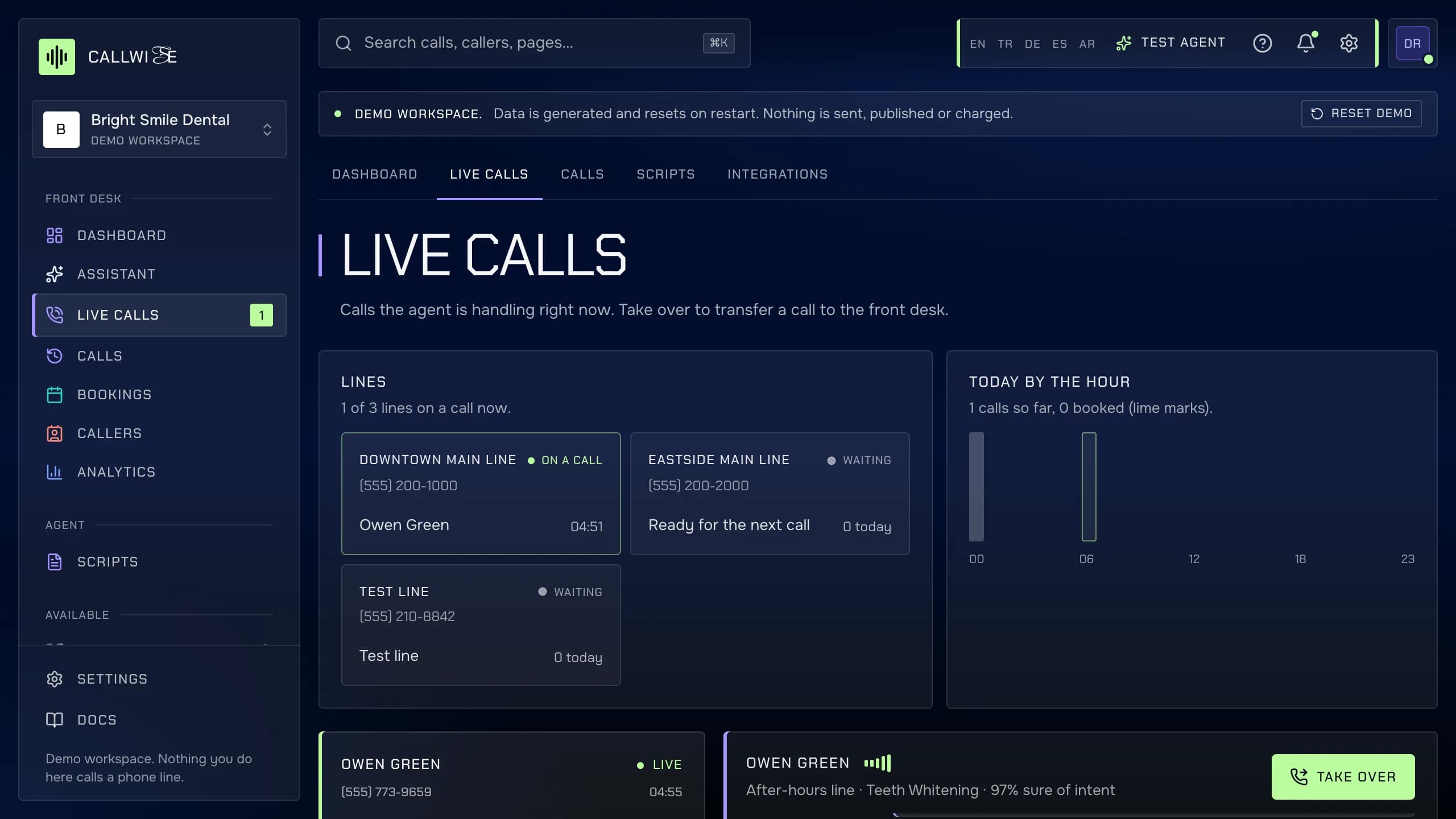
Task: Open Analytics in the sidebar
Action: click(x=159, y=472)
